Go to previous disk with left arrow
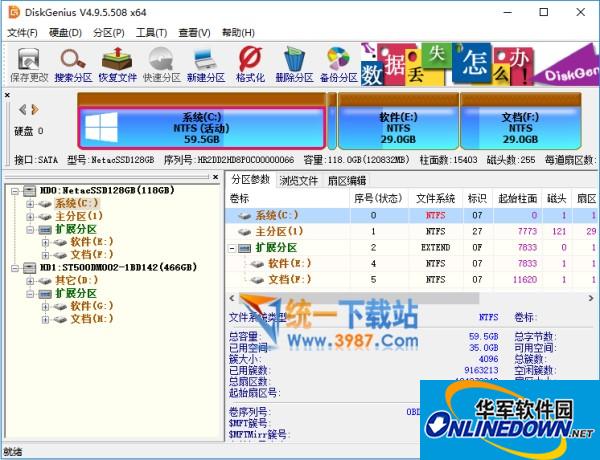Screen dimensions: 600x460 click(23, 110)
